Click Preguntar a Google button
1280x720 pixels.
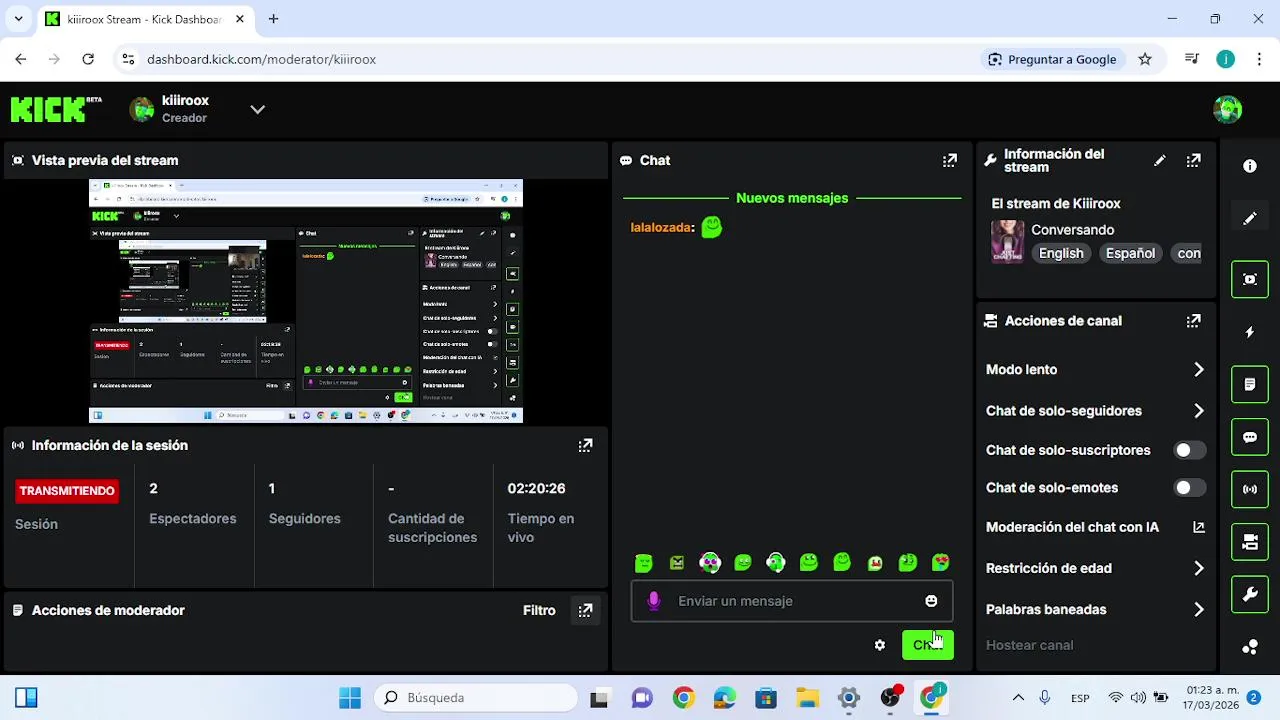coord(1052,59)
